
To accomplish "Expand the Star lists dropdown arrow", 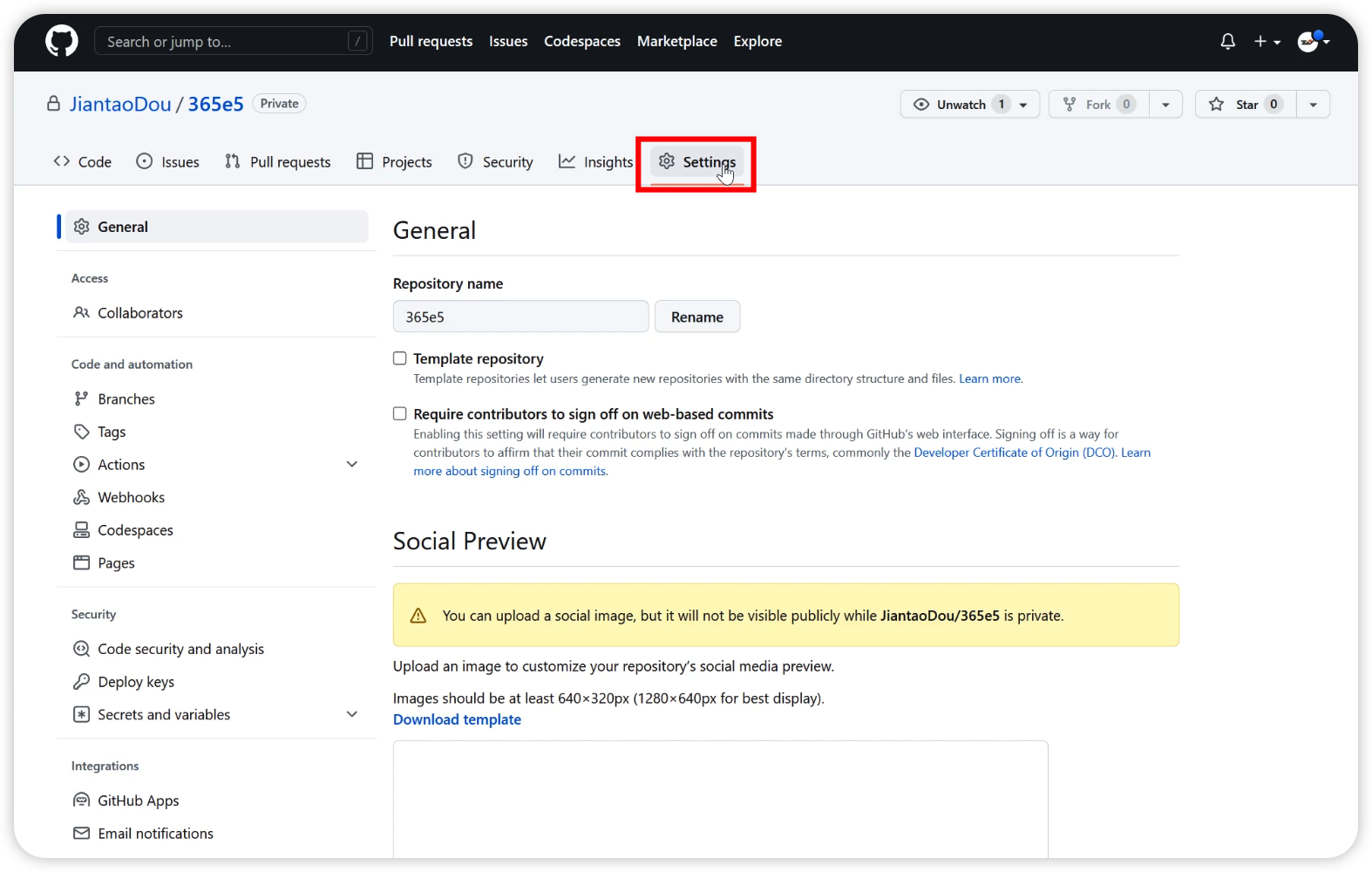I will click(1313, 104).
